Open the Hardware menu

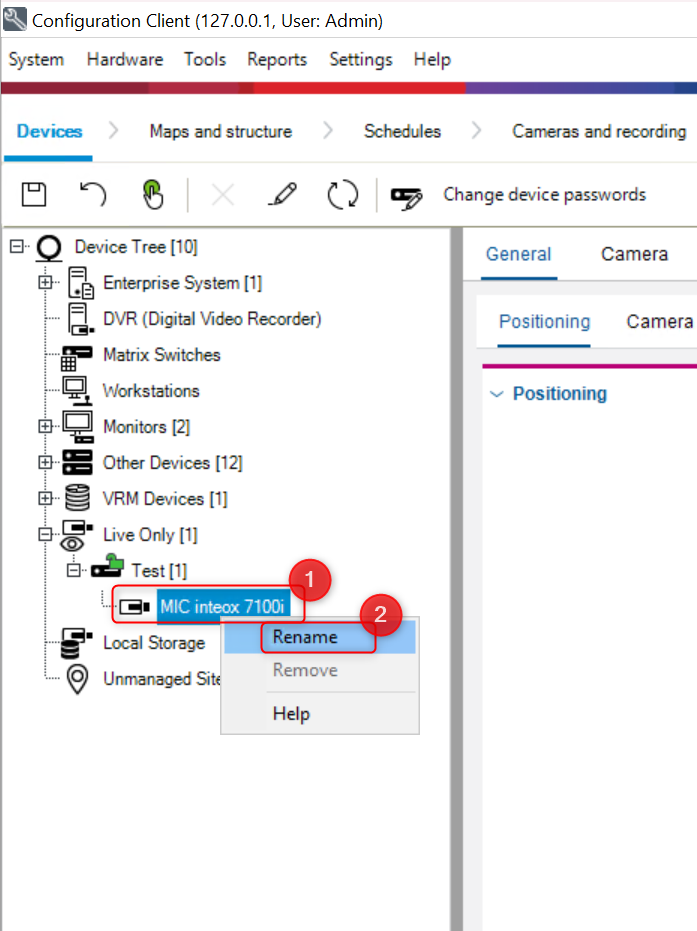pyautogui.click(x=124, y=60)
